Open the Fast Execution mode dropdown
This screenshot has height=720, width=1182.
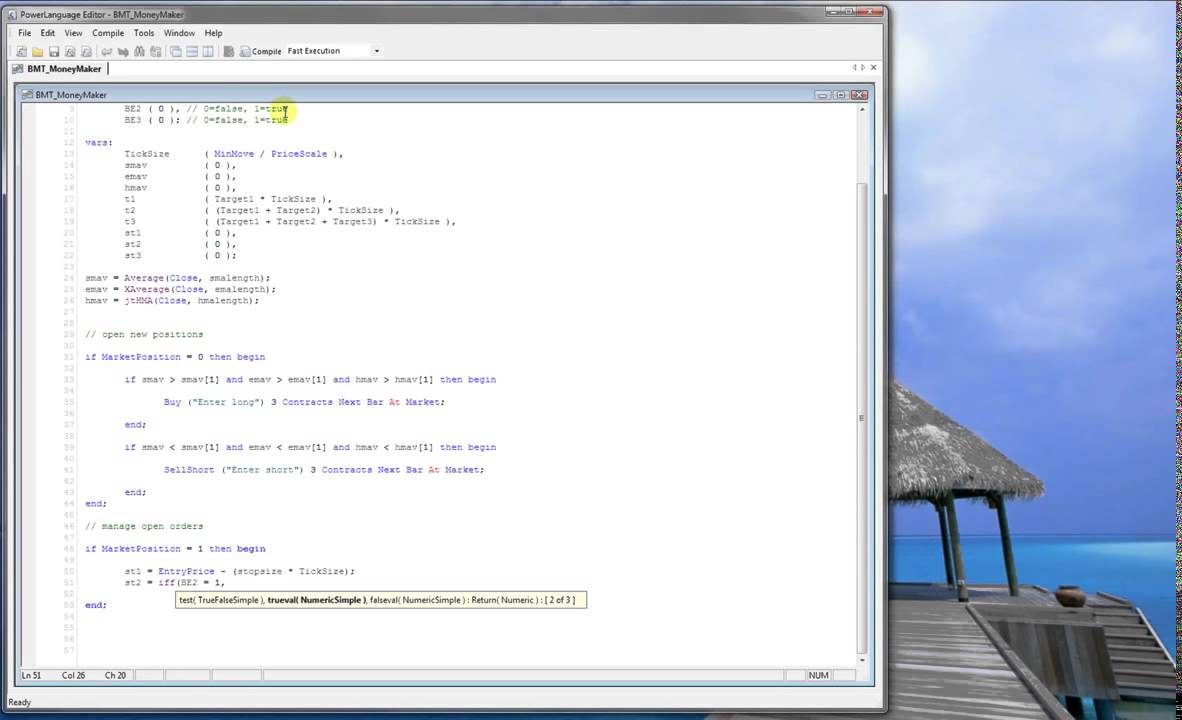click(x=376, y=51)
